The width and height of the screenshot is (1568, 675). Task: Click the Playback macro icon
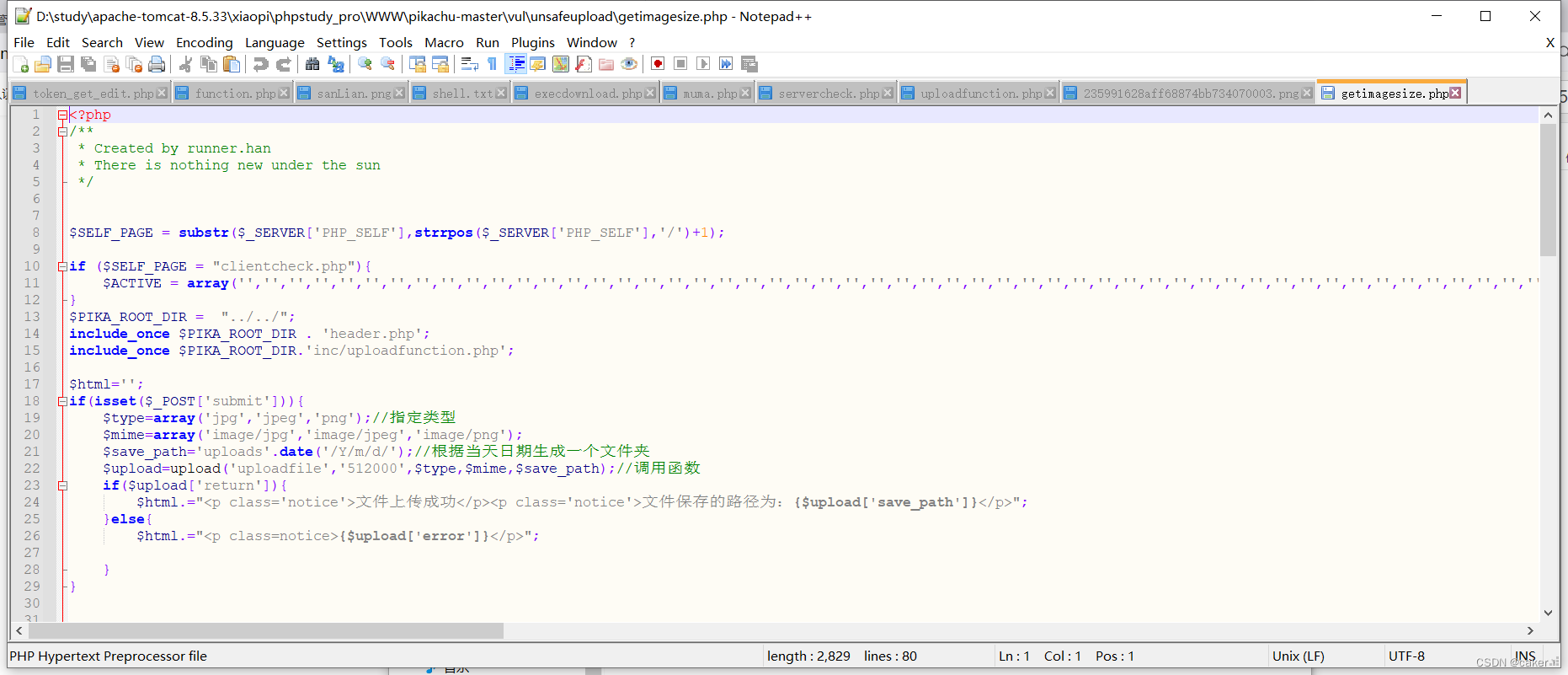pos(704,64)
